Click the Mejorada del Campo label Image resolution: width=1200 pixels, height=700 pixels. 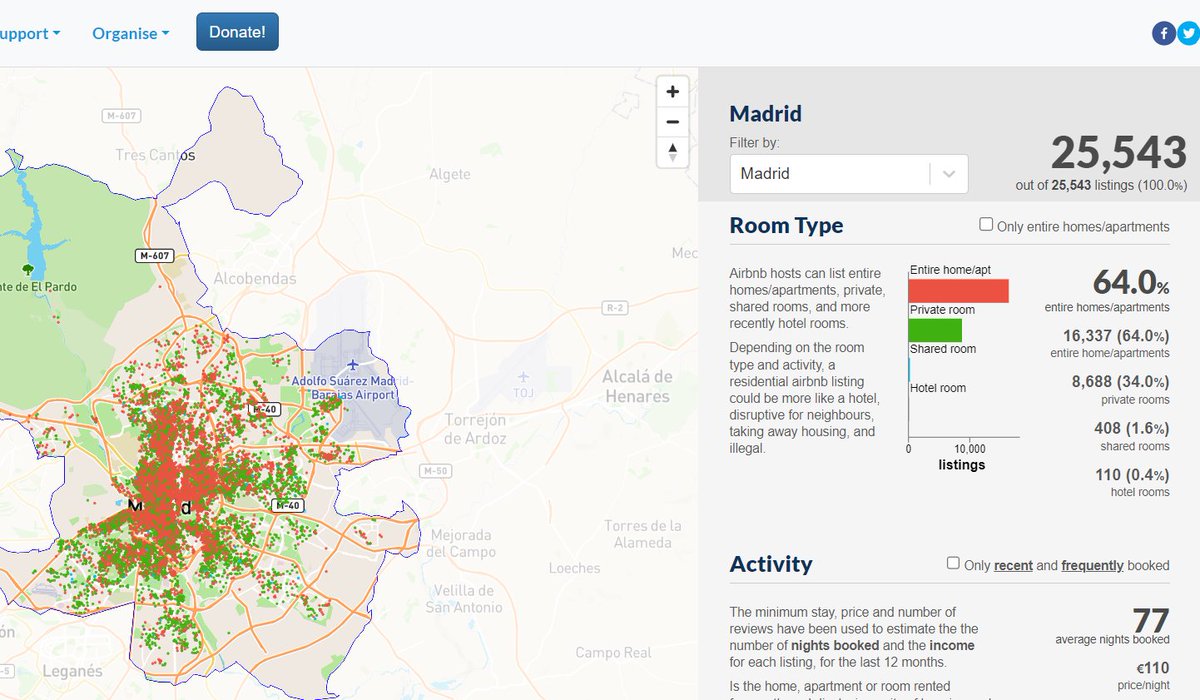coord(460,543)
